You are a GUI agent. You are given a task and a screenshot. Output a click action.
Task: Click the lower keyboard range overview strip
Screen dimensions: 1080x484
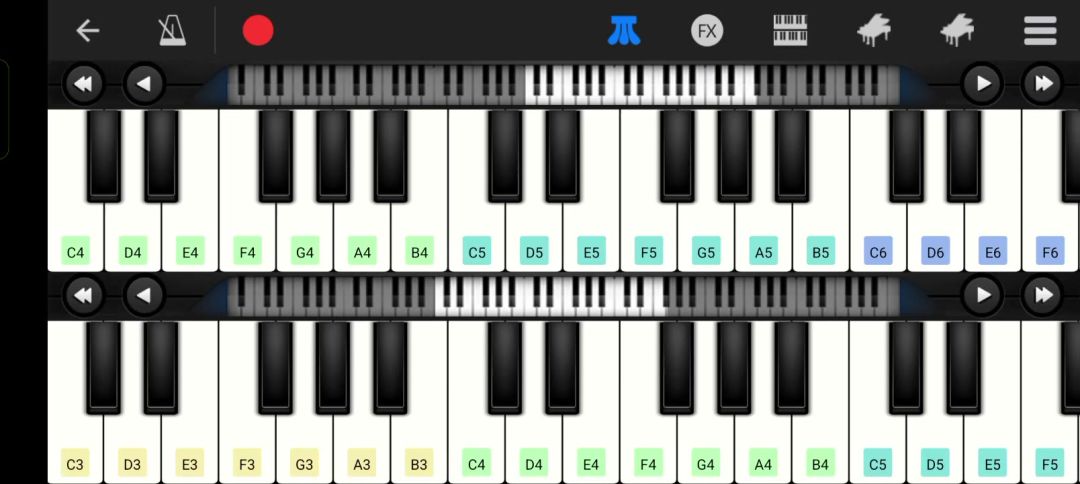pyautogui.click(x=563, y=297)
